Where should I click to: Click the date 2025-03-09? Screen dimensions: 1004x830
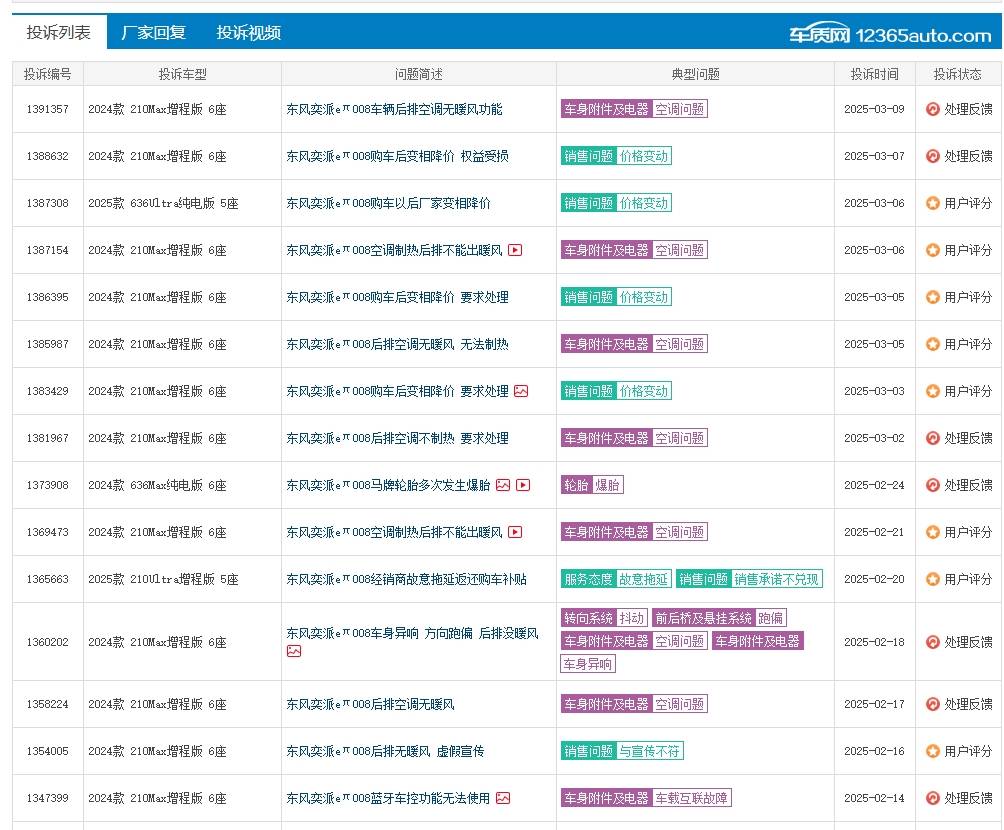875,109
